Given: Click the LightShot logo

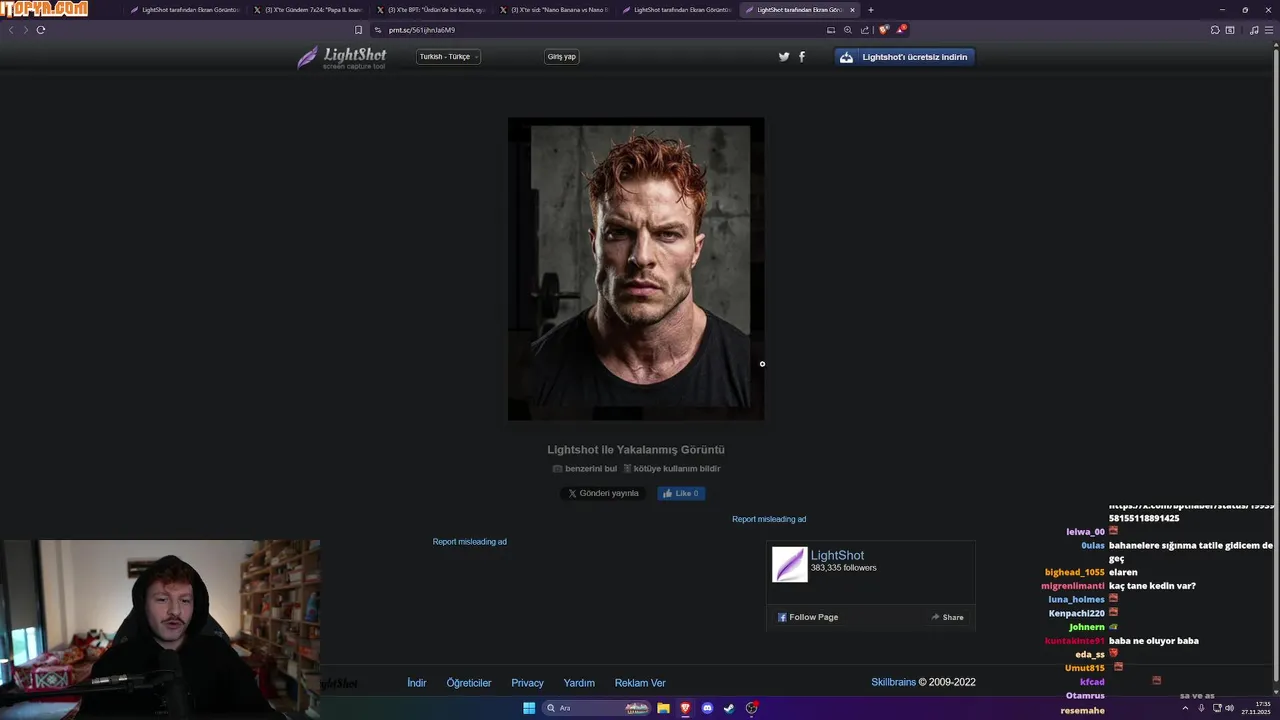Looking at the screenshot, I should 342,57.
